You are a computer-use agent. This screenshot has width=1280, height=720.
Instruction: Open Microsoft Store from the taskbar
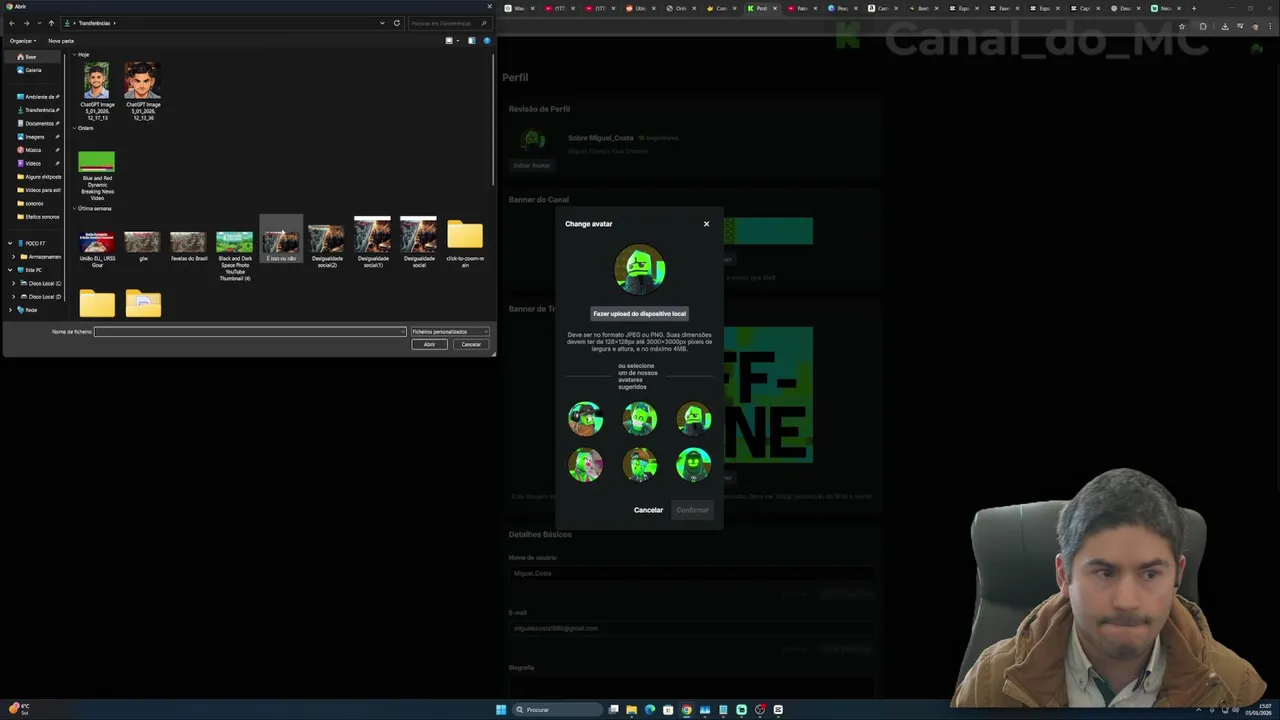point(668,710)
